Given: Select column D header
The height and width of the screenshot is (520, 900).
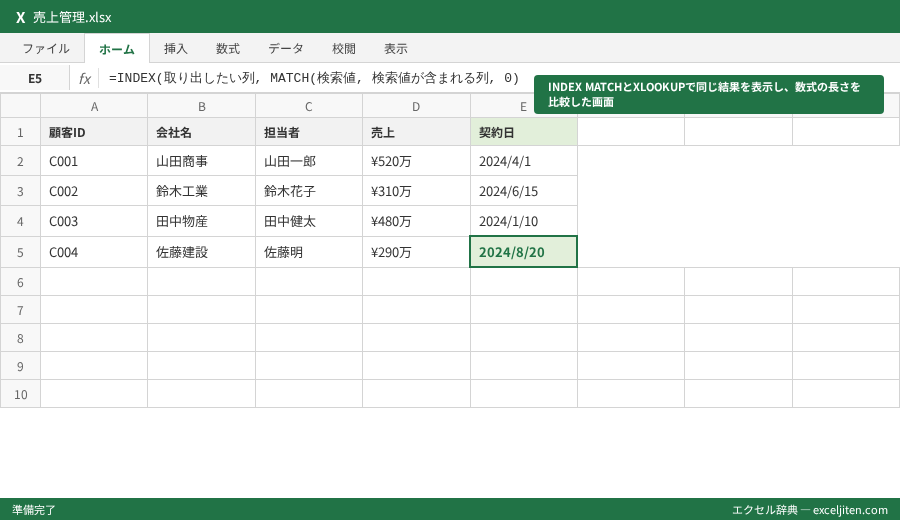Looking at the screenshot, I should click(x=416, y=106).
